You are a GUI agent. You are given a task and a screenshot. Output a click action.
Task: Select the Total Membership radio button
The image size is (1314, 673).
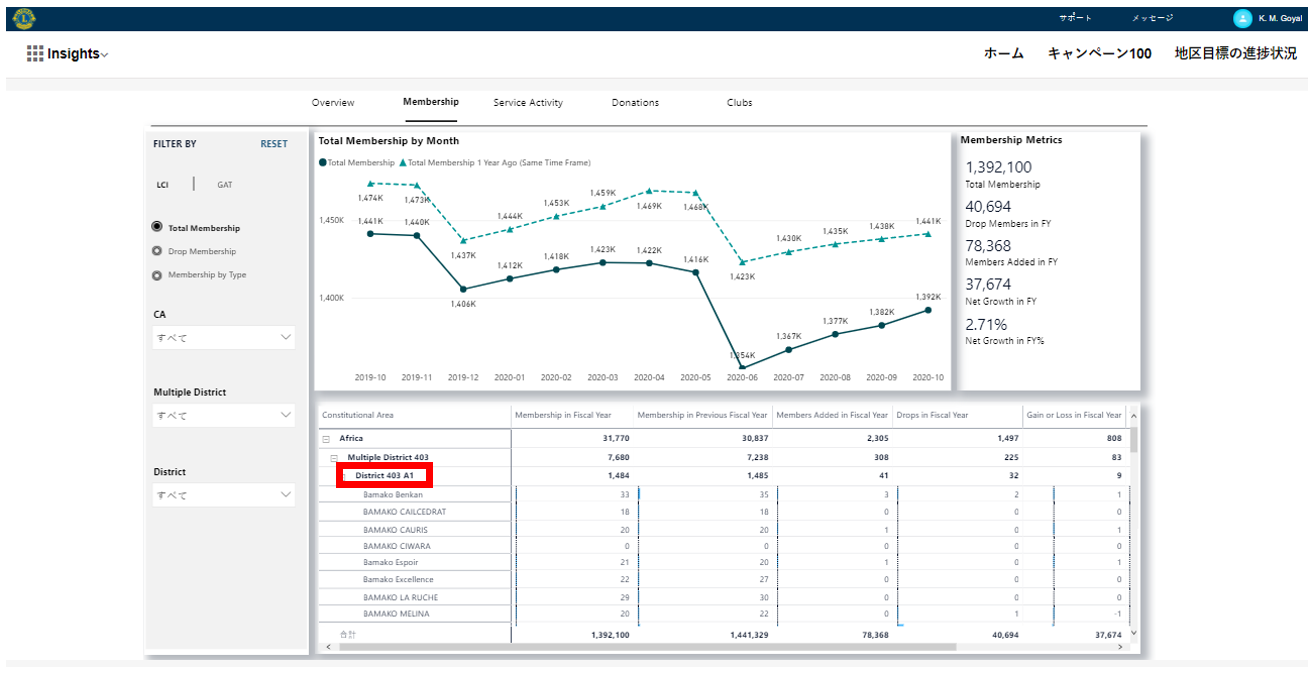coord(157,228)
